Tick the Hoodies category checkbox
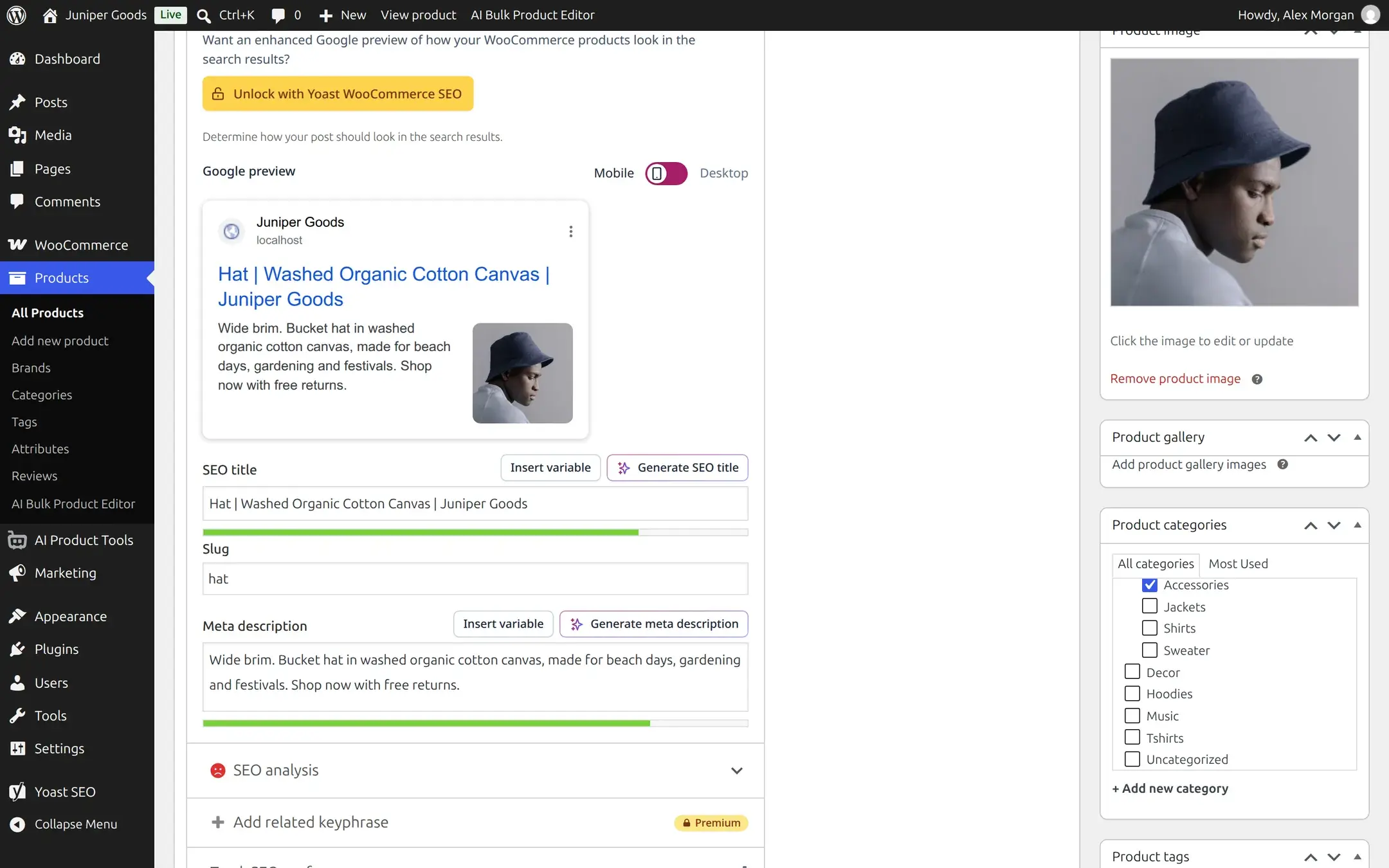Image resolution: width=1389 pixels, height=868 pixels. point(1132,694)
